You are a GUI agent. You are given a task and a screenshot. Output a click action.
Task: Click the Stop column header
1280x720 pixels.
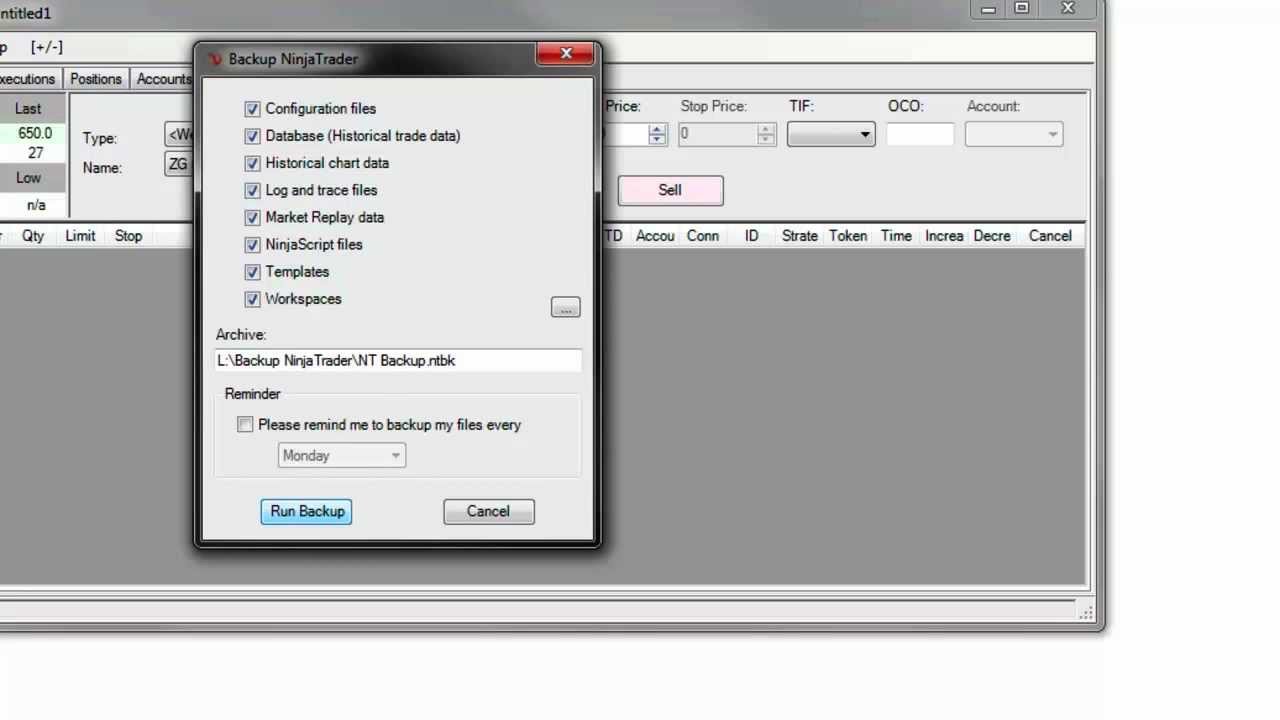click(128, 236)
